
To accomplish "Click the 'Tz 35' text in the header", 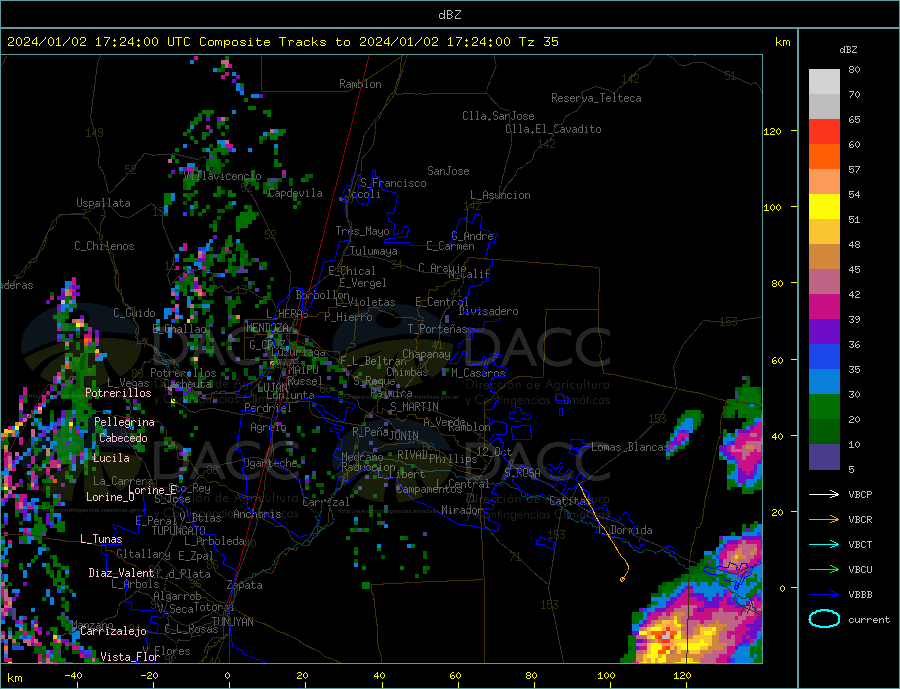I will 538,42.
